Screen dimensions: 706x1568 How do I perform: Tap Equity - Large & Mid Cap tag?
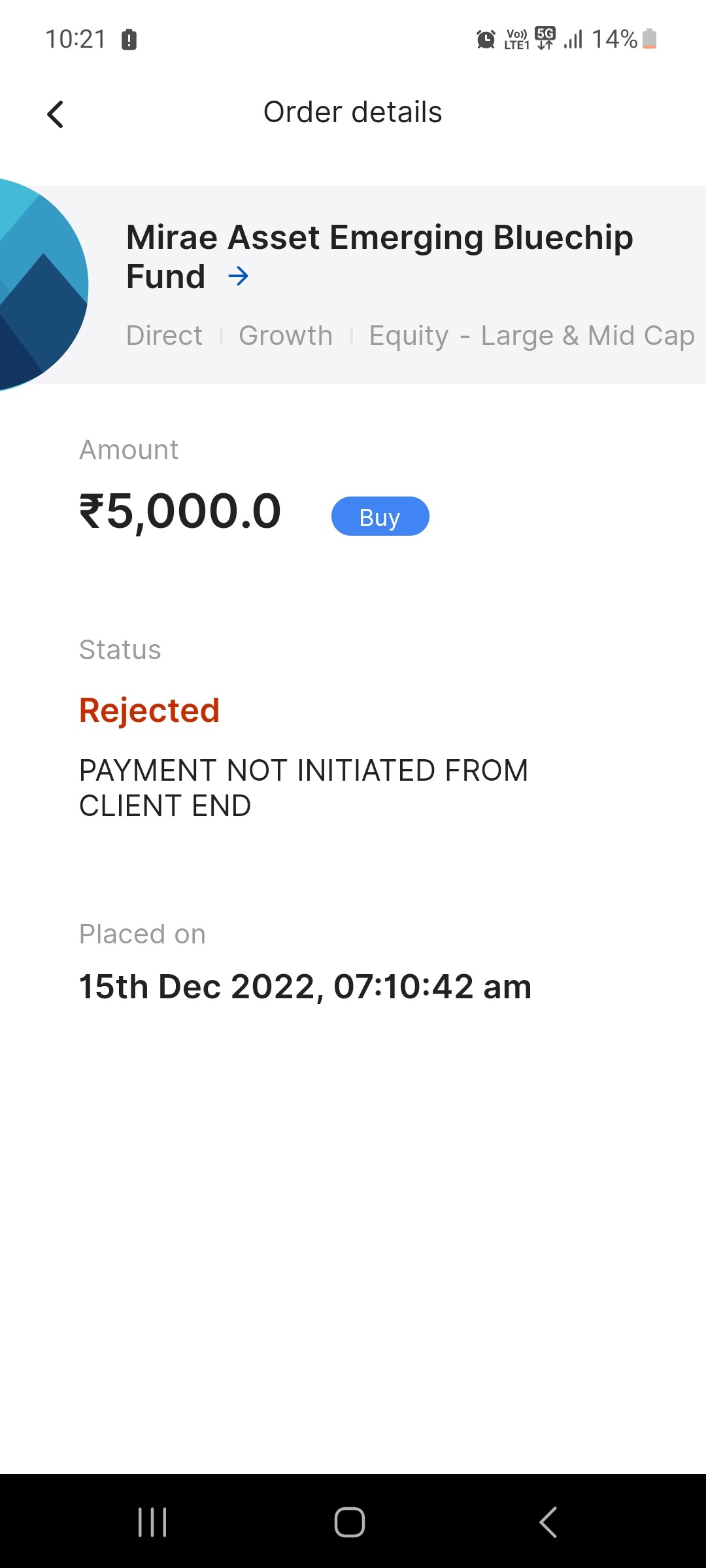[531, 336]
